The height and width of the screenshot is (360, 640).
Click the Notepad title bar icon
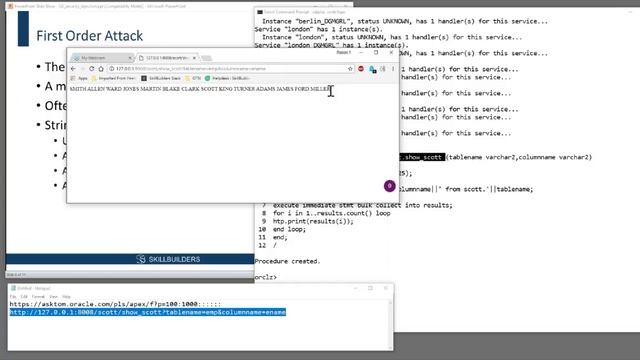13,288
